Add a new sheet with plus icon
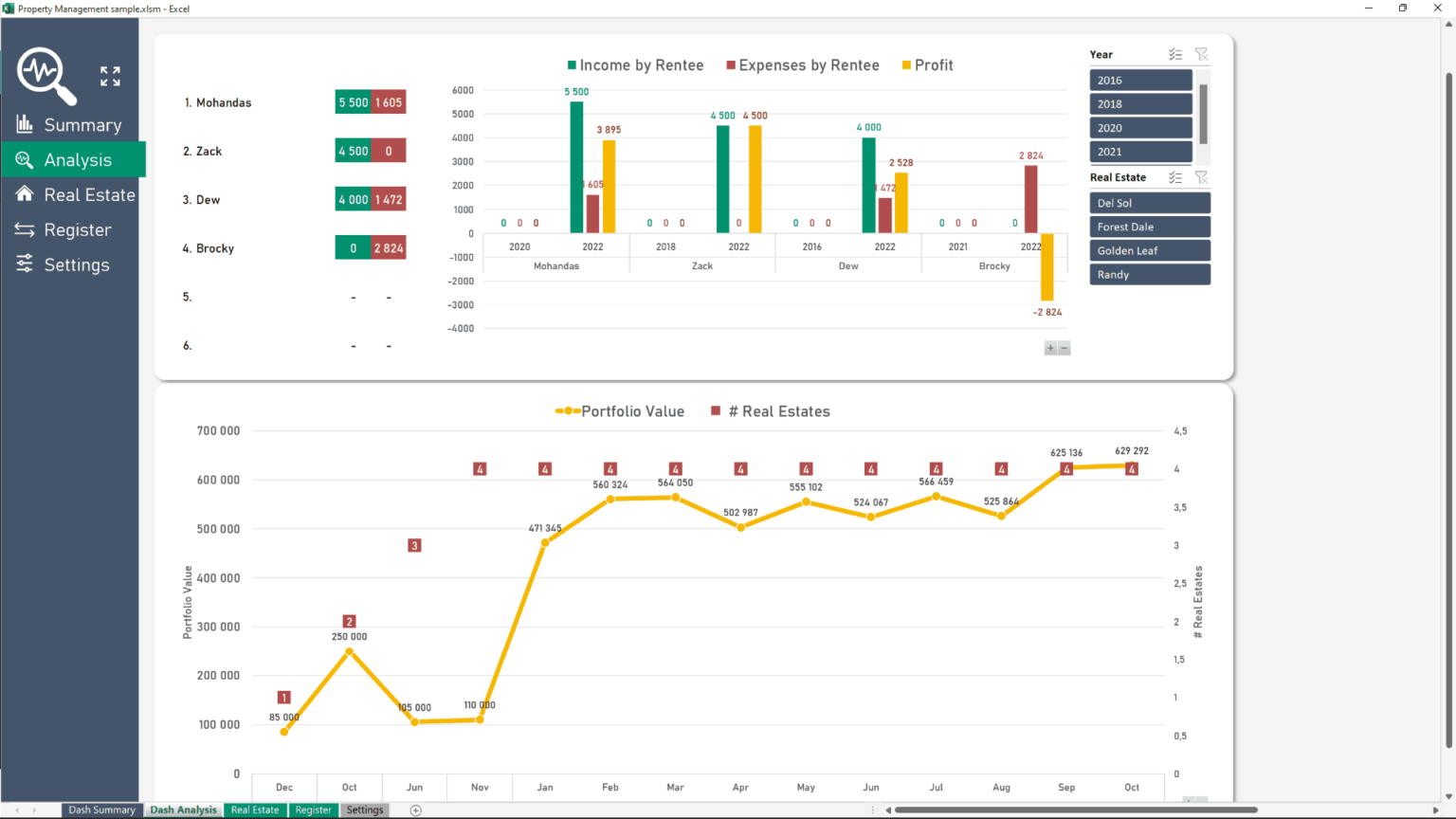The width and height of the screenshot is (1456, 819). pyautogui.click(x=415, y=810)
